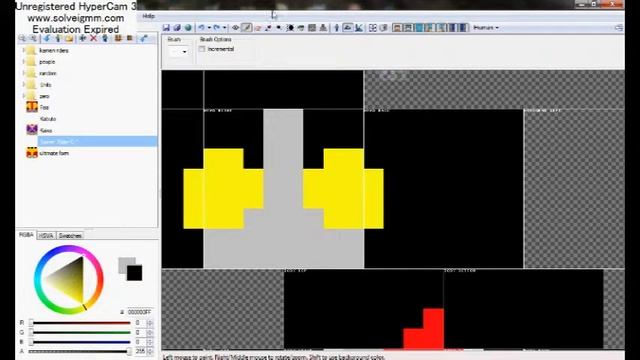Screen dimensions: 640x360
Task: Select the black foreground color swatch
Action: point(134,273)
